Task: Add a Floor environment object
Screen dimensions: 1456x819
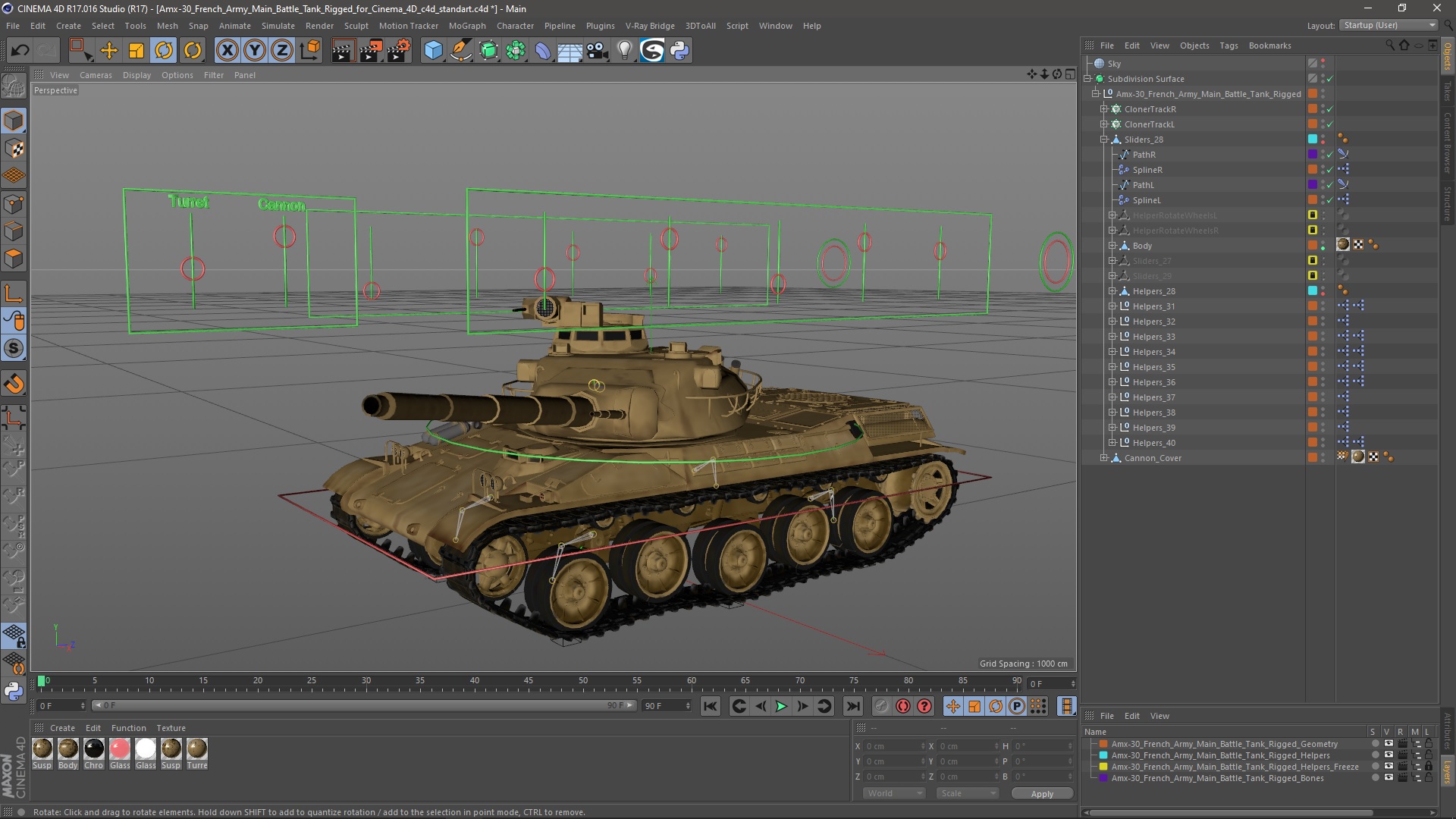Action: point(570,51)
